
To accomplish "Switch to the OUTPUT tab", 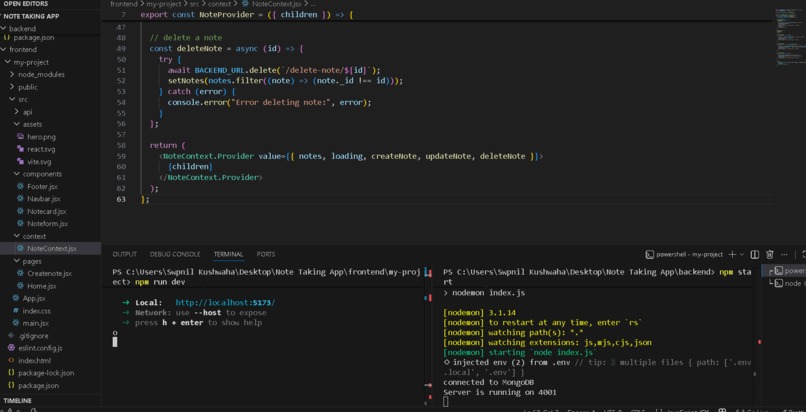I will [124, 254].
